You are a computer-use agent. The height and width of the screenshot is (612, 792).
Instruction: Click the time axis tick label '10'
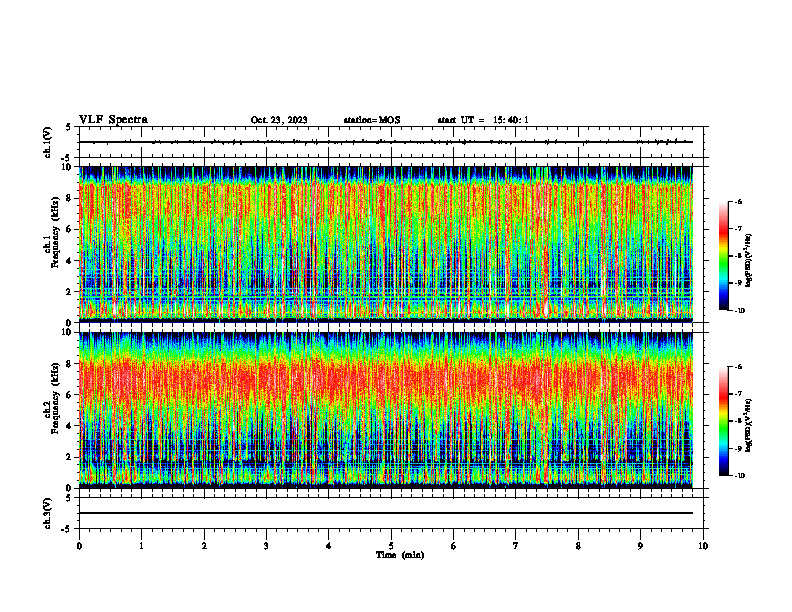[x=703, y=546]
